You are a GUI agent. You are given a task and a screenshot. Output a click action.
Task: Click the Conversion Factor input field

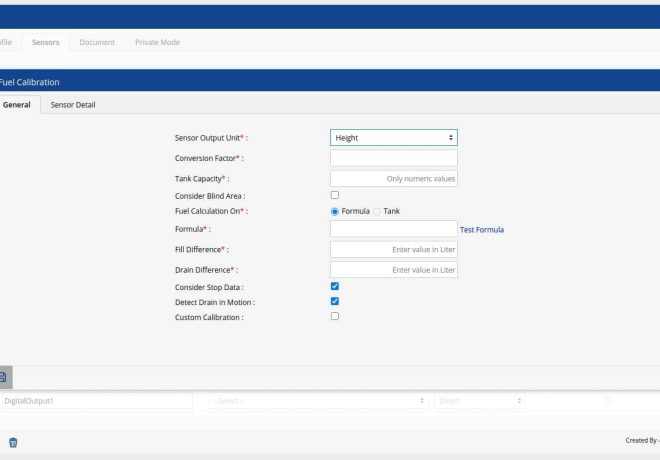pos(393,158)
